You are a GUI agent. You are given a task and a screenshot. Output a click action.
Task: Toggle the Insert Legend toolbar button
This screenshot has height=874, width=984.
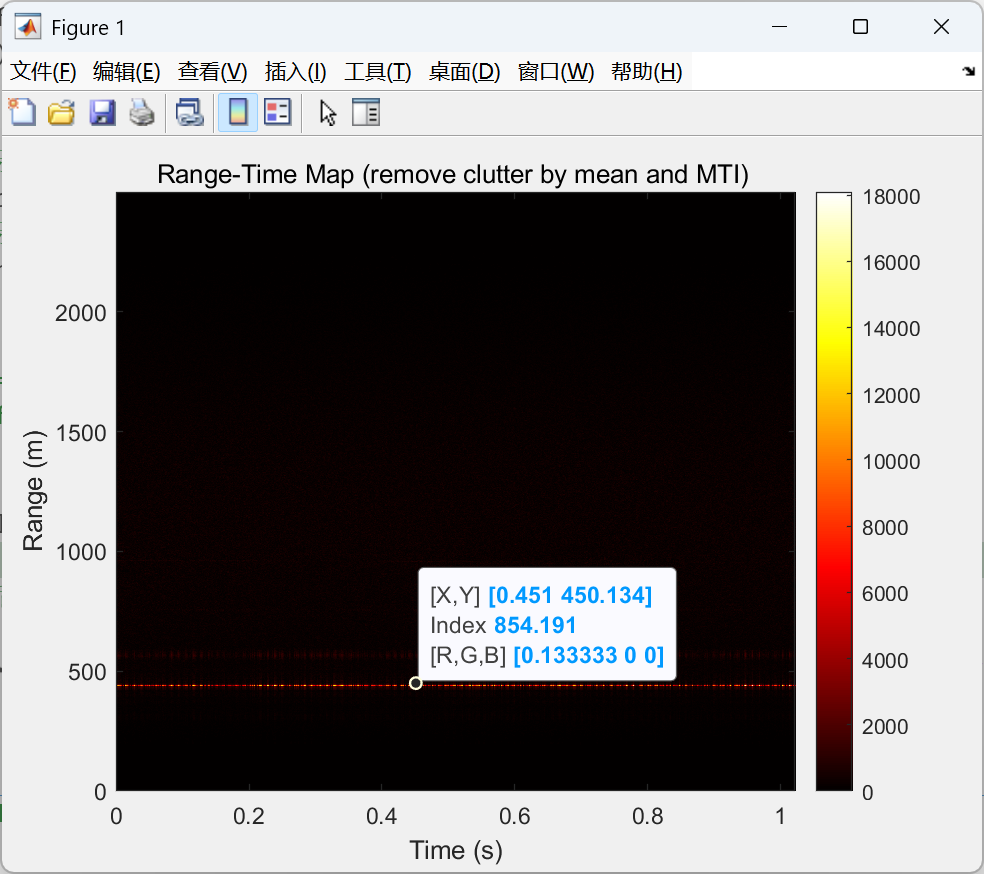(277, 113)
